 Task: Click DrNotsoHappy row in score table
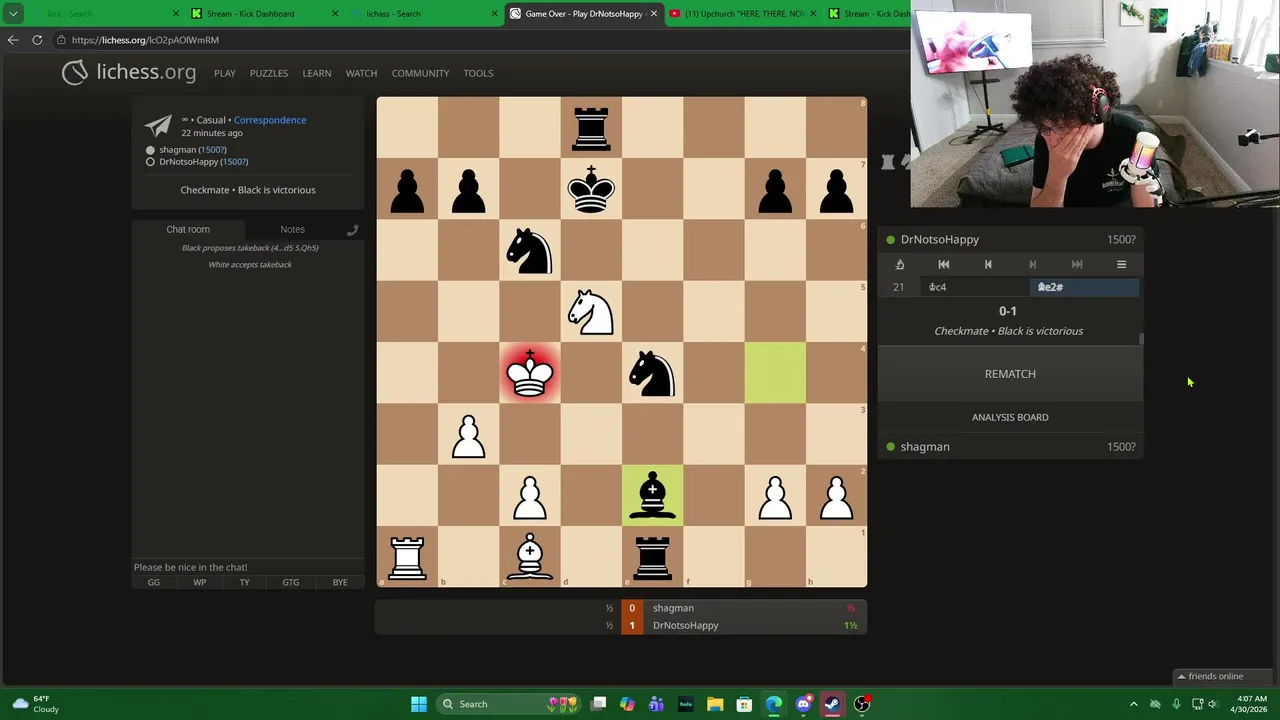[x=621, y=626]
